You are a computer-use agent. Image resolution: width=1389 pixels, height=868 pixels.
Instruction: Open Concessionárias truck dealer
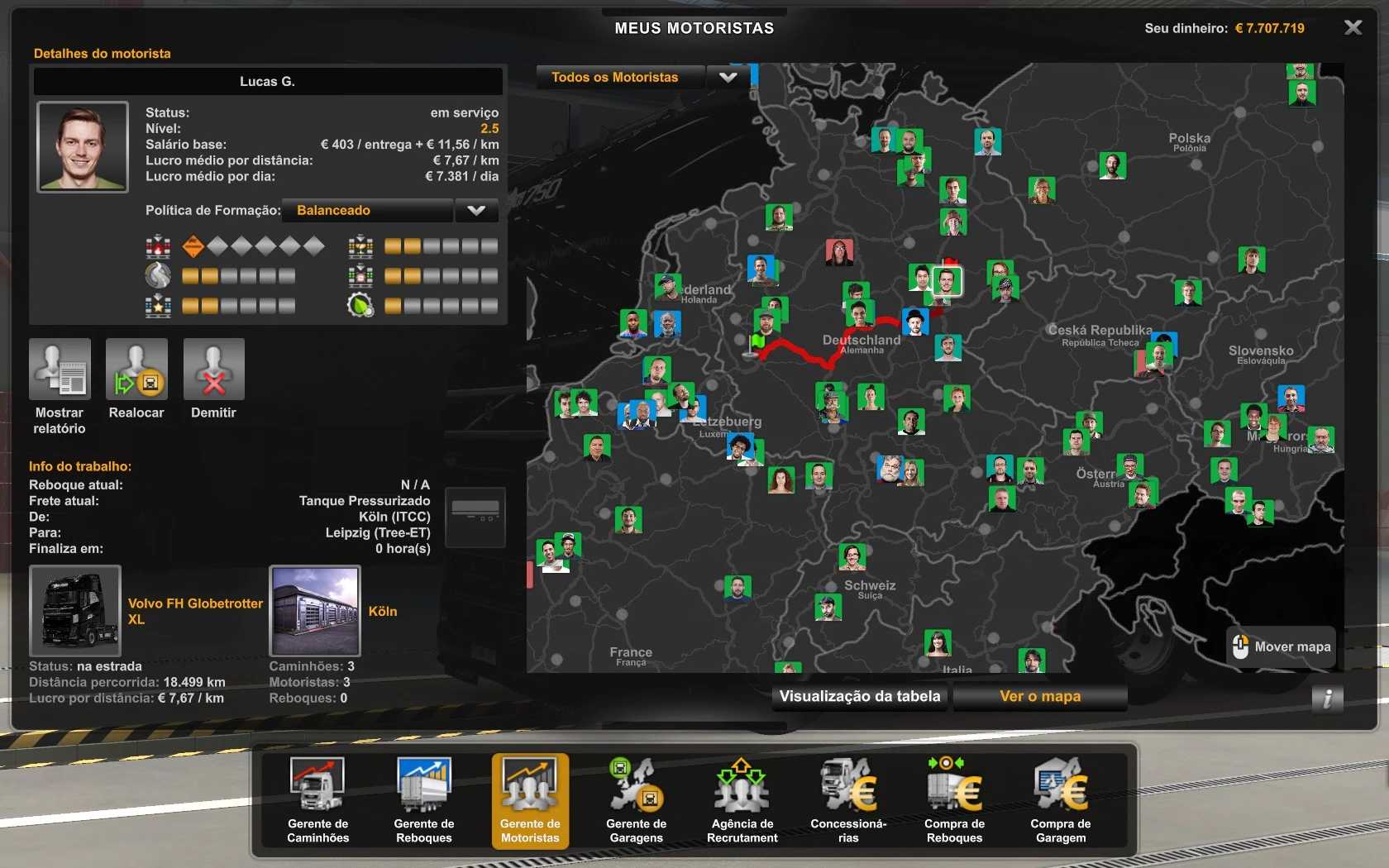(x=848, y=799)
